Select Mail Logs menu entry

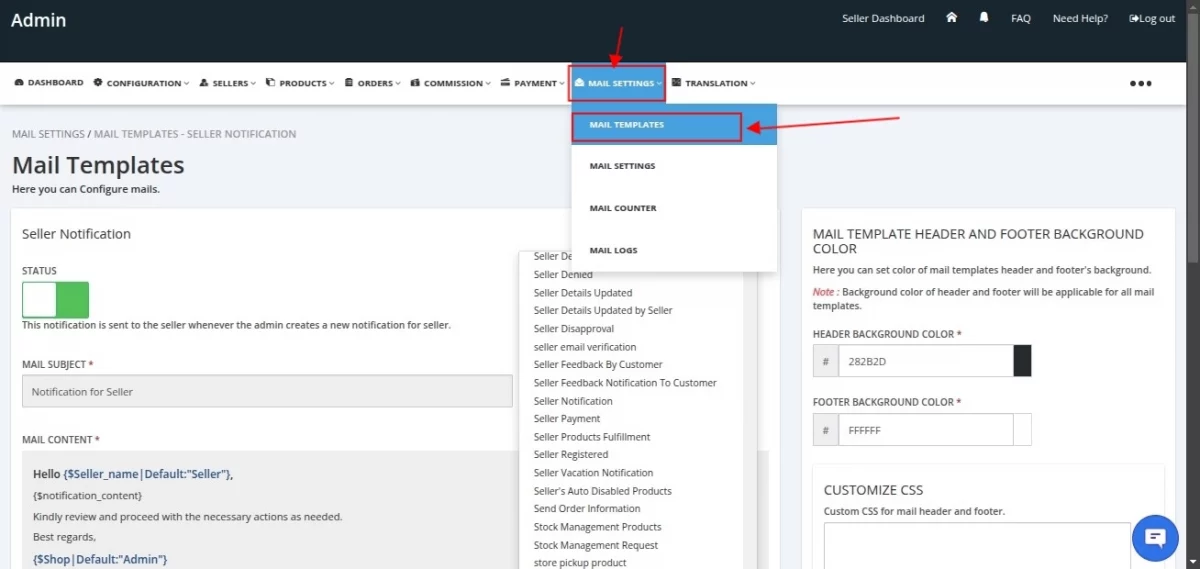[x=613, y=250]
